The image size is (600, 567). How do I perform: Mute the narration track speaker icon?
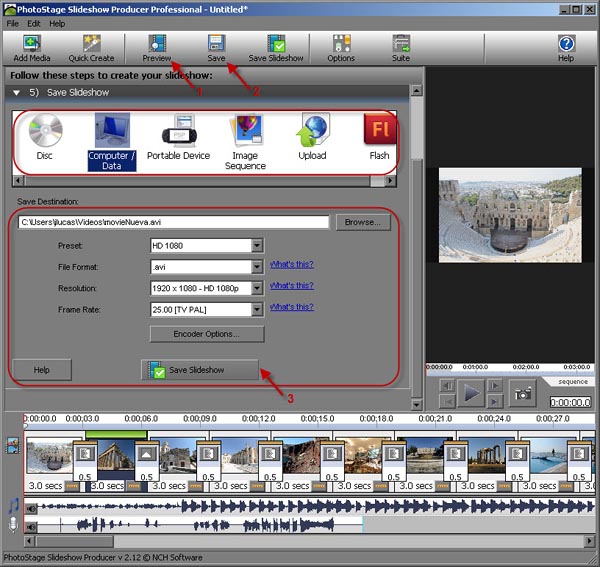point(31,527)
